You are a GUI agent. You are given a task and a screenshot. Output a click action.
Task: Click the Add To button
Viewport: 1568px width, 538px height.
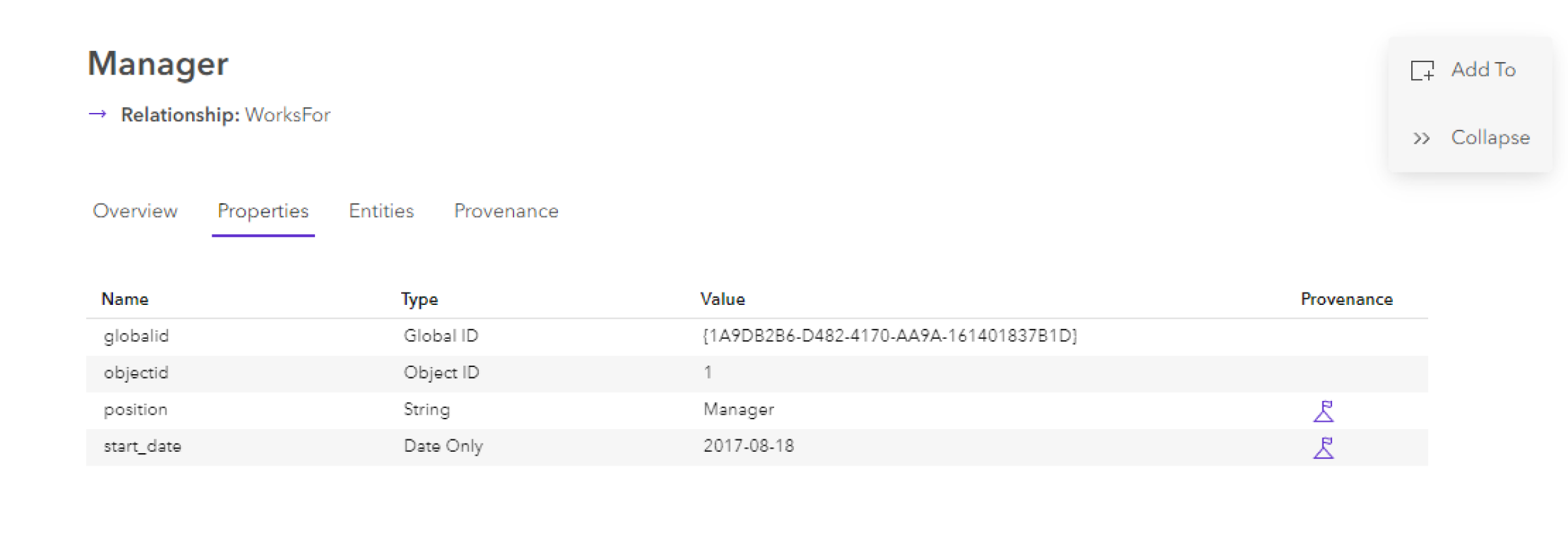pos(1483,70)
